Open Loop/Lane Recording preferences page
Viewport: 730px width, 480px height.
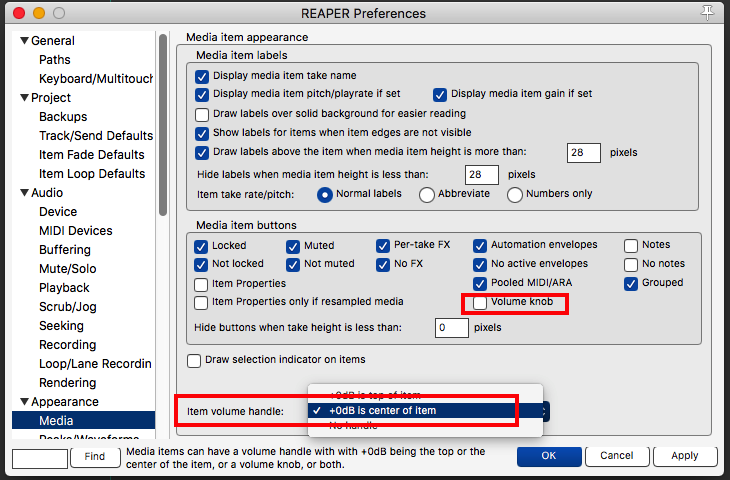point(95,364)
